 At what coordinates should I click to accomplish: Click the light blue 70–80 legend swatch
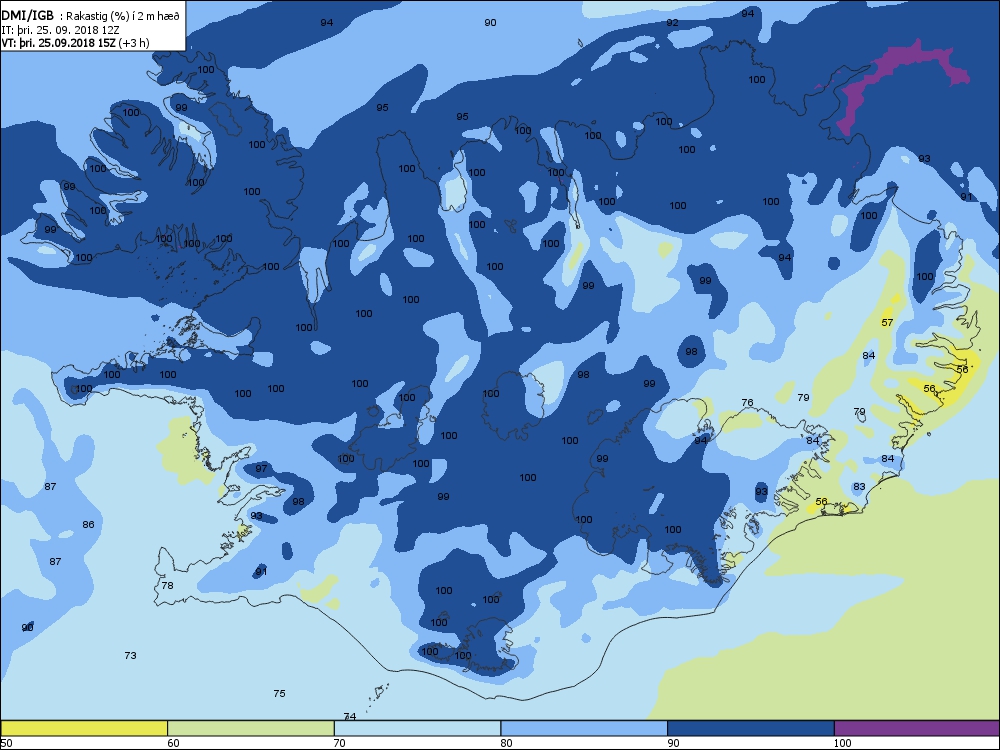pyautogui.click(x=417, y=728)
